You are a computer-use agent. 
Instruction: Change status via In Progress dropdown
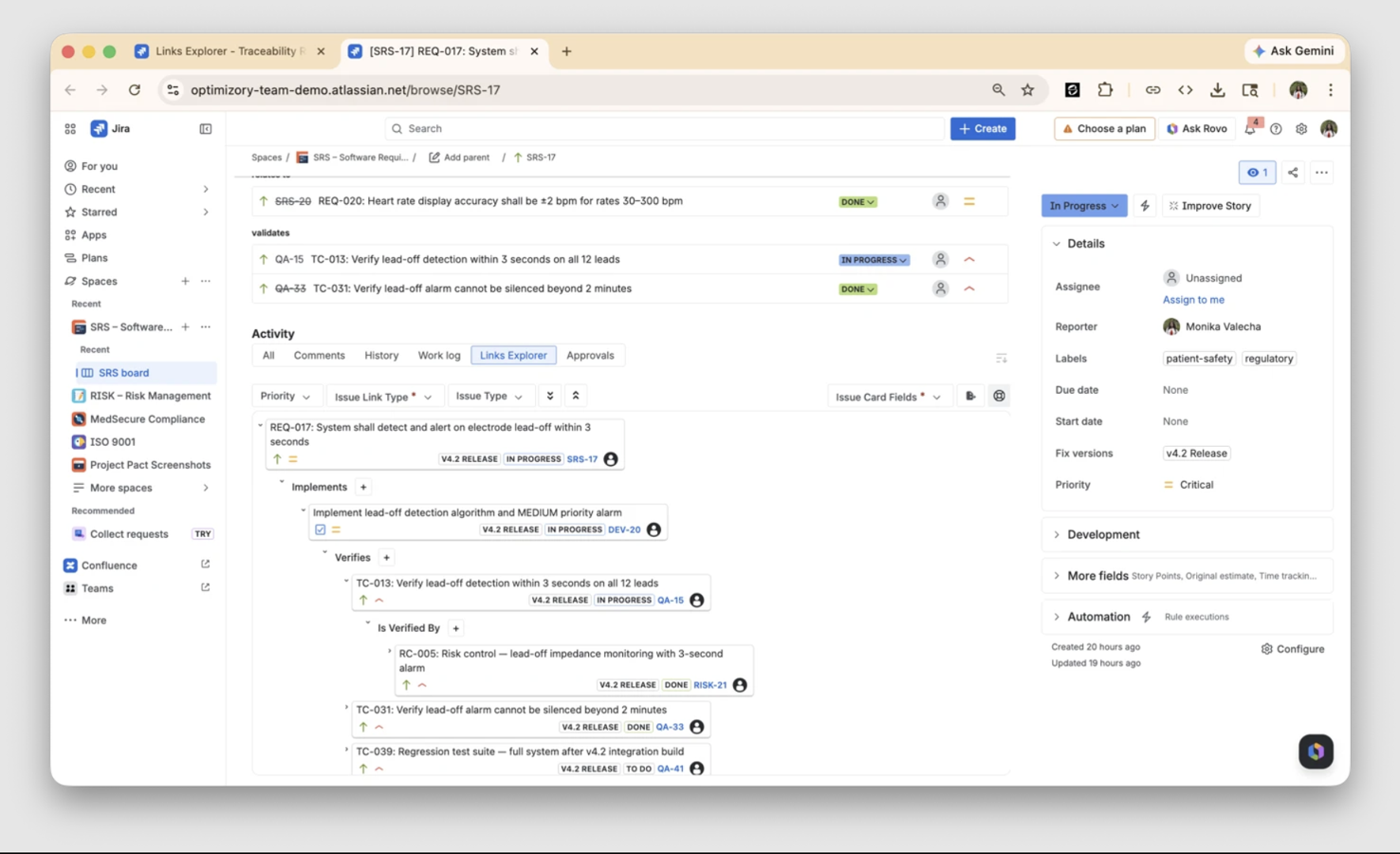tap(1084, 206)
